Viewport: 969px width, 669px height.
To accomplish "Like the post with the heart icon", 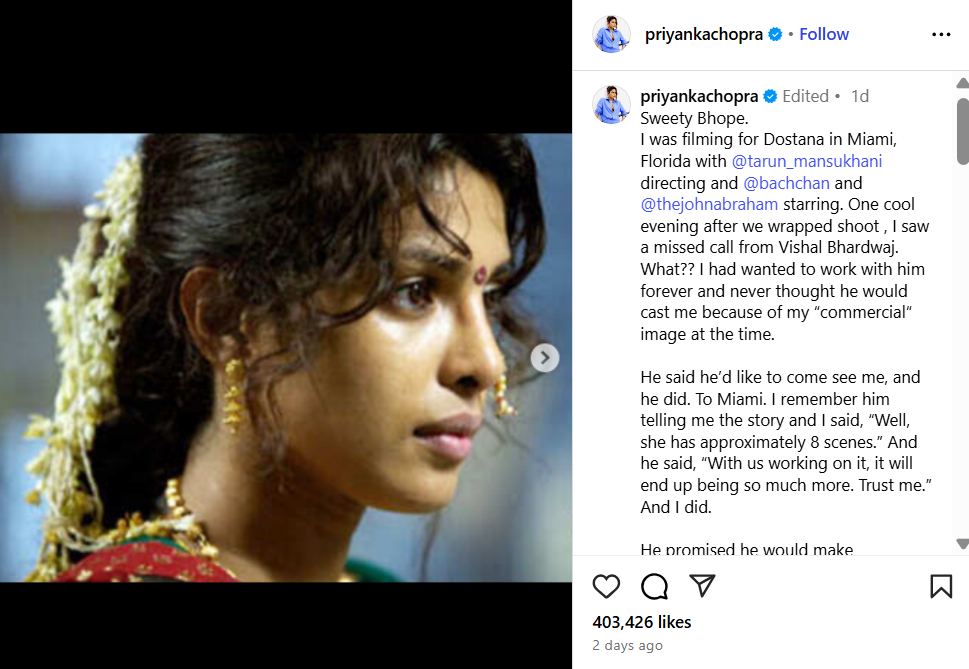I will (606, 586).
